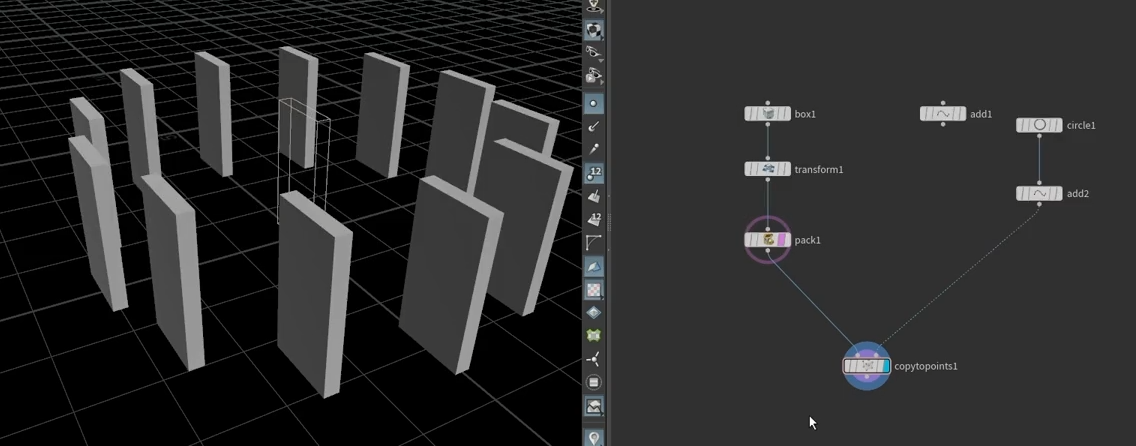Toggle display primitive numbers icon
The image size is (1136, 446).
(x=593, y=219)
